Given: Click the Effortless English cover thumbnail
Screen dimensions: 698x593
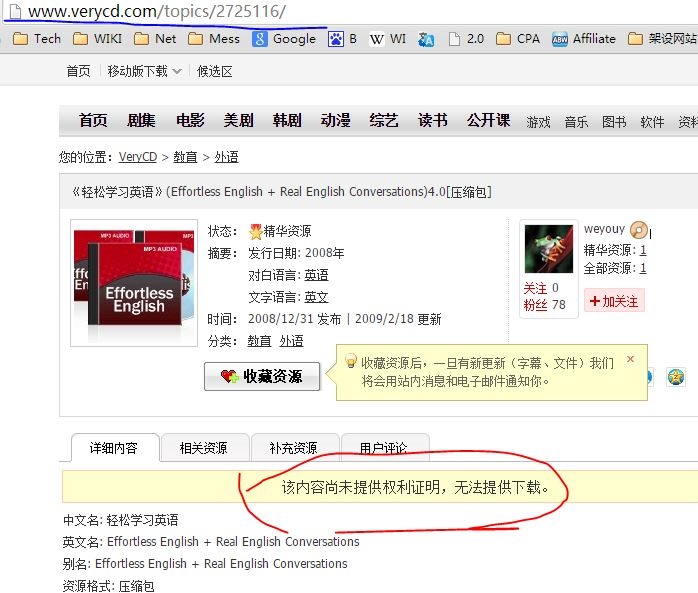Looking at the screenshot, I should pos(134,283).
